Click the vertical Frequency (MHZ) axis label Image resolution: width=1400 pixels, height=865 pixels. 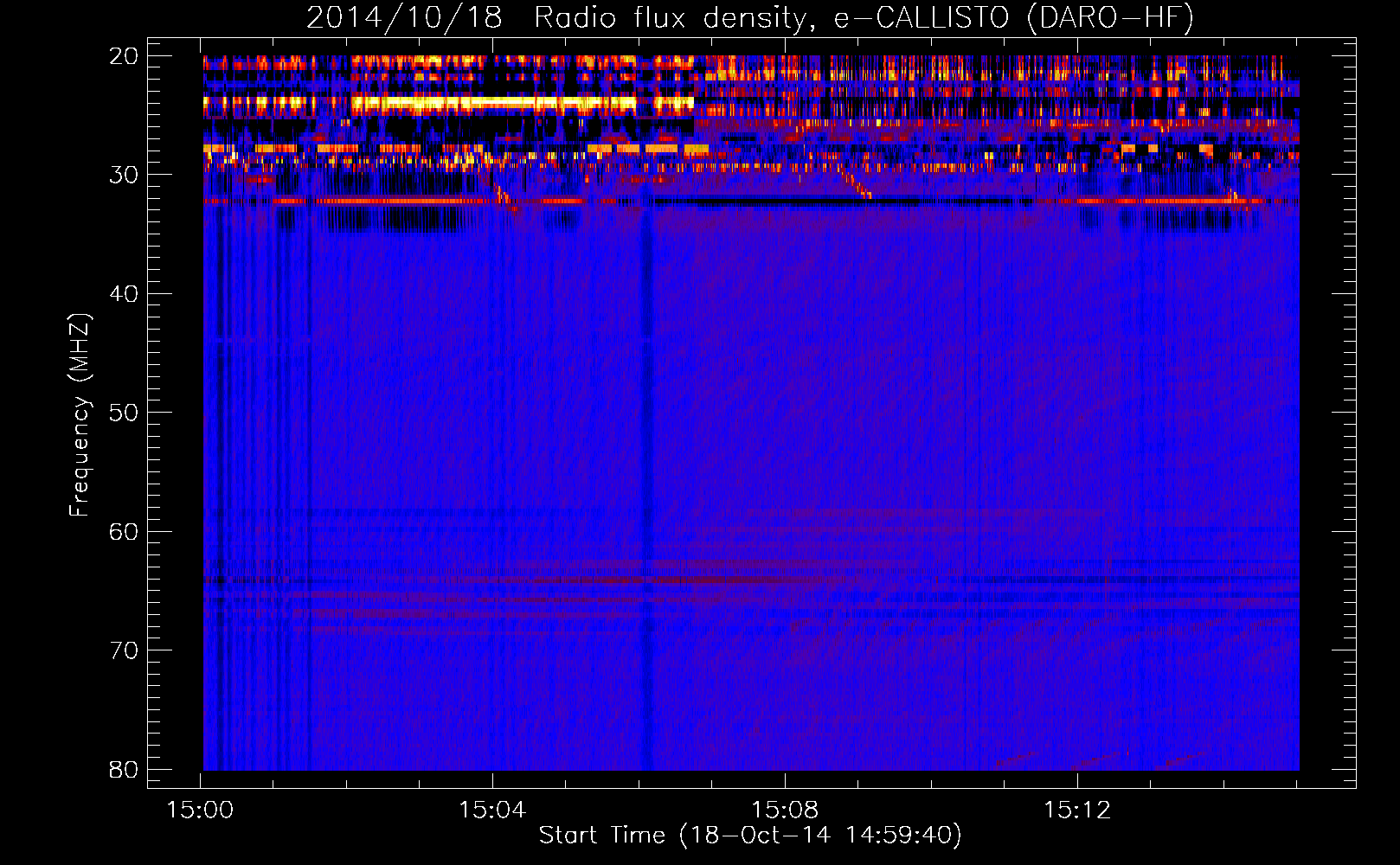point(80,415)
